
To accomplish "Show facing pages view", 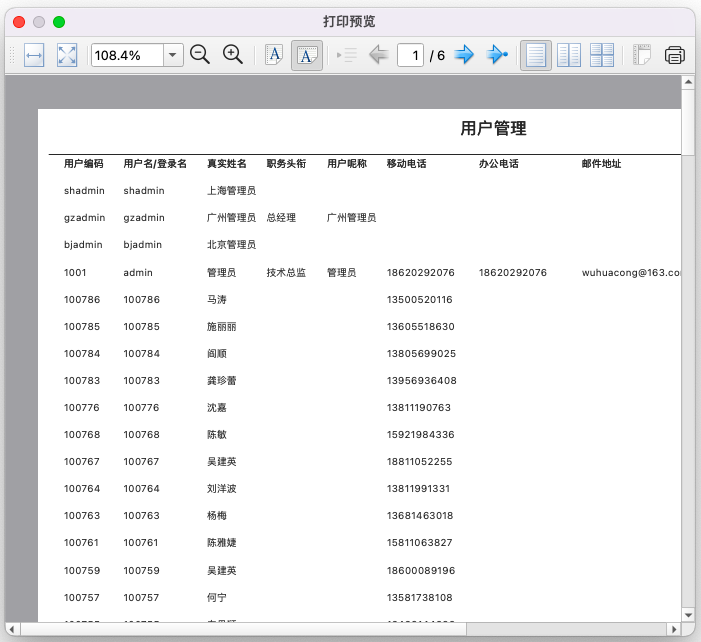I will 569,56.
